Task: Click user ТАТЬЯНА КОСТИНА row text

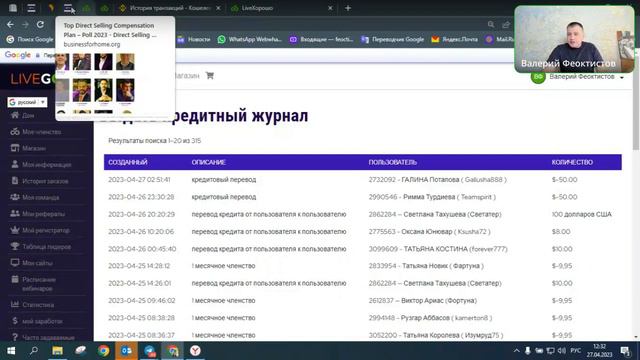Action: (x=438, y=249)
